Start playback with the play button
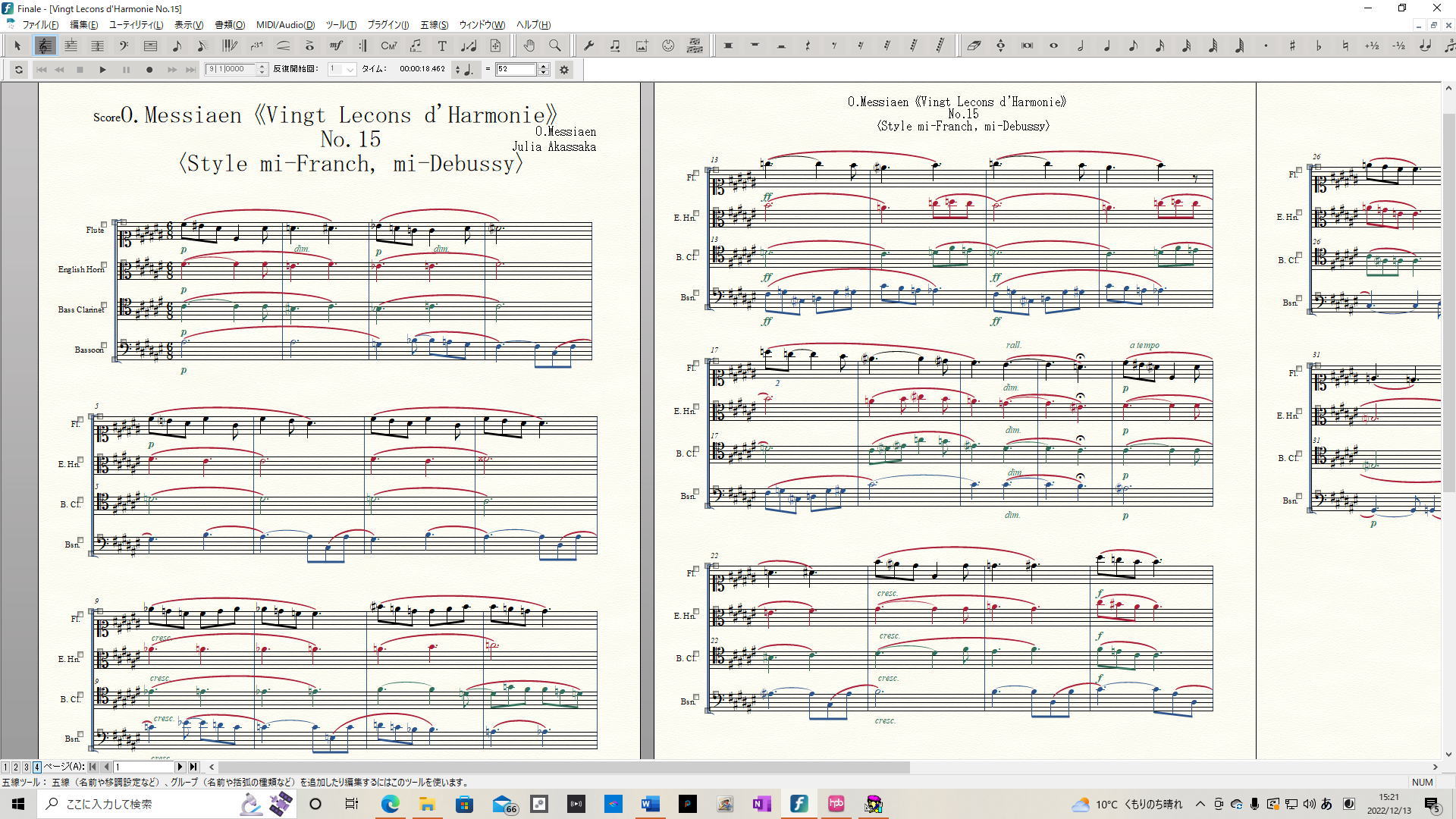Viewport: 1456px width, 819px height. (x=102, y=70)
